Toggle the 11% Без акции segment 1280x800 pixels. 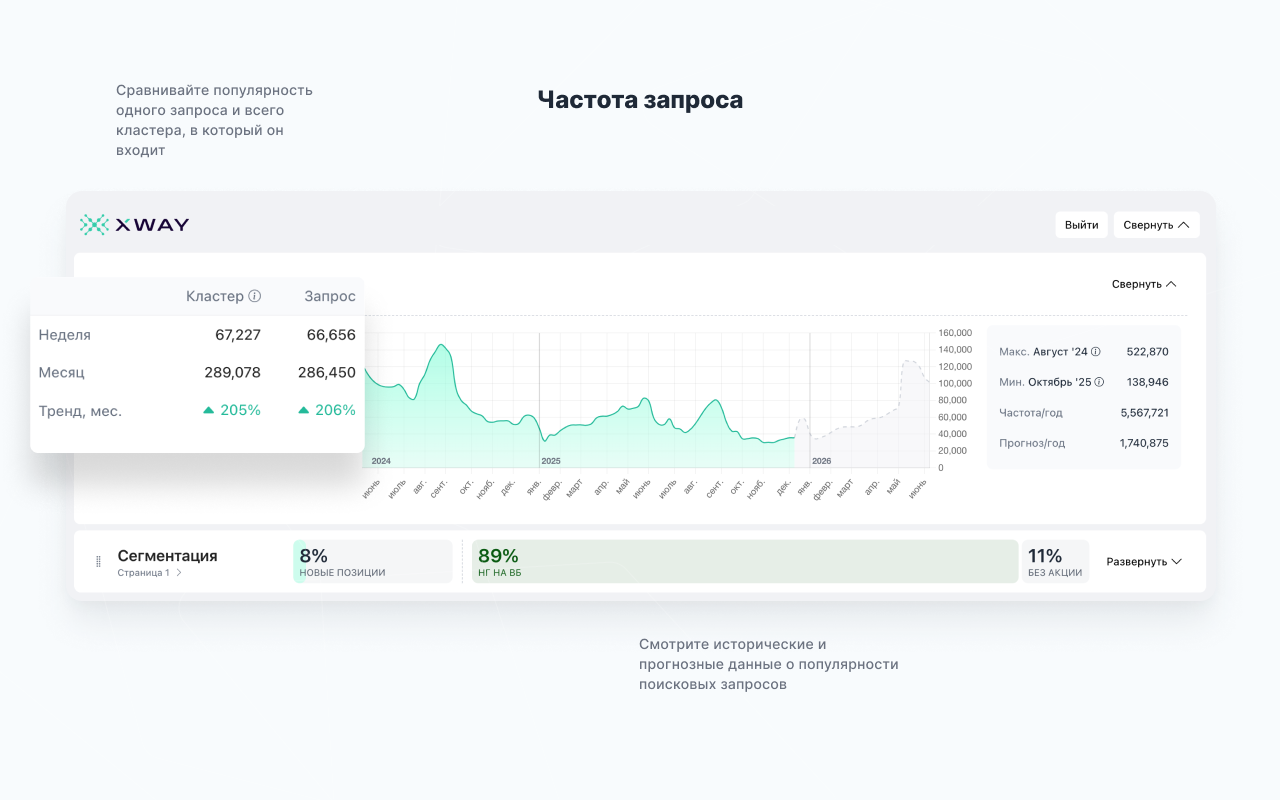tap(1056, 561)
